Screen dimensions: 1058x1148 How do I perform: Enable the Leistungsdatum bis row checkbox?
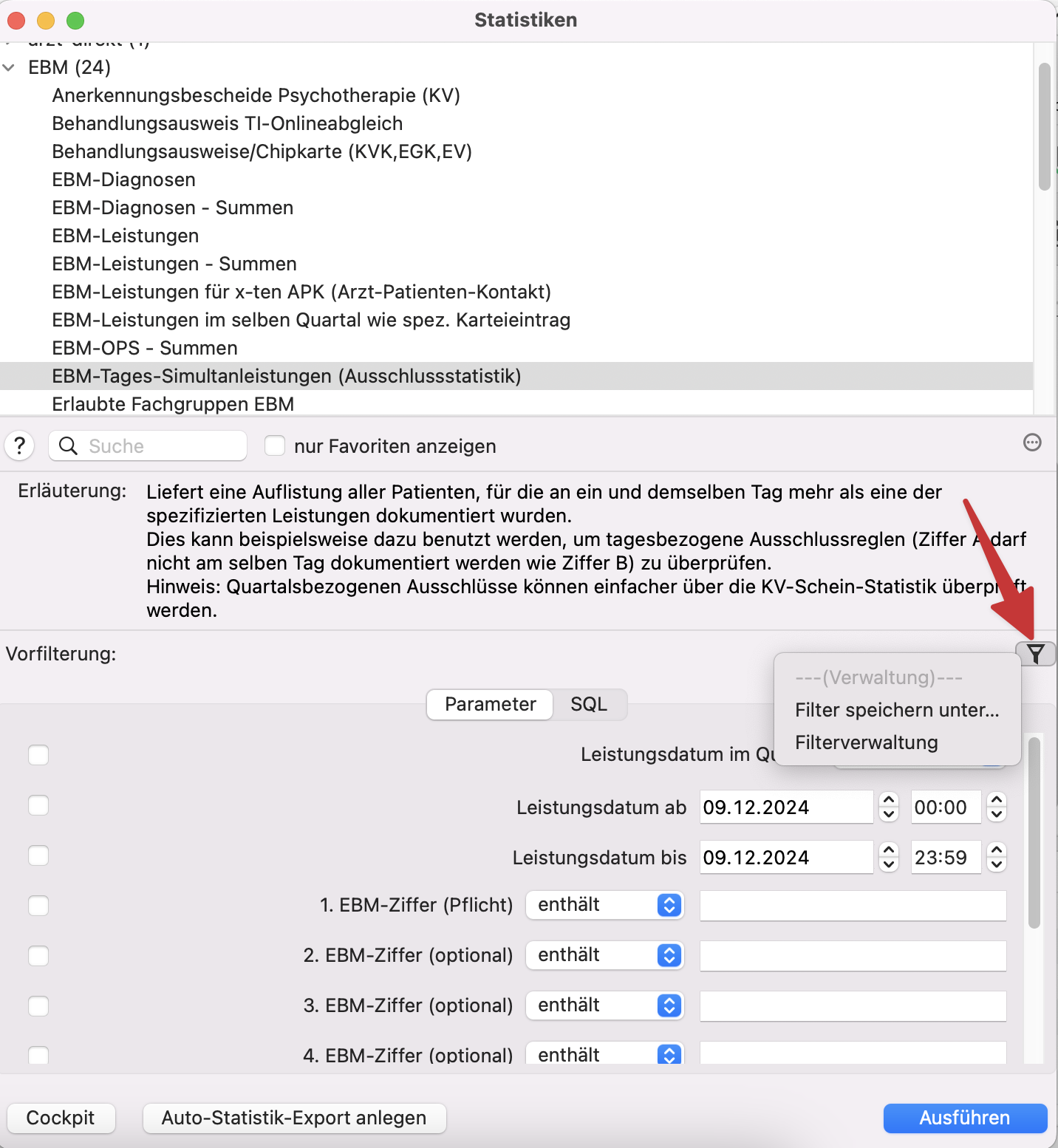point(38,855)
